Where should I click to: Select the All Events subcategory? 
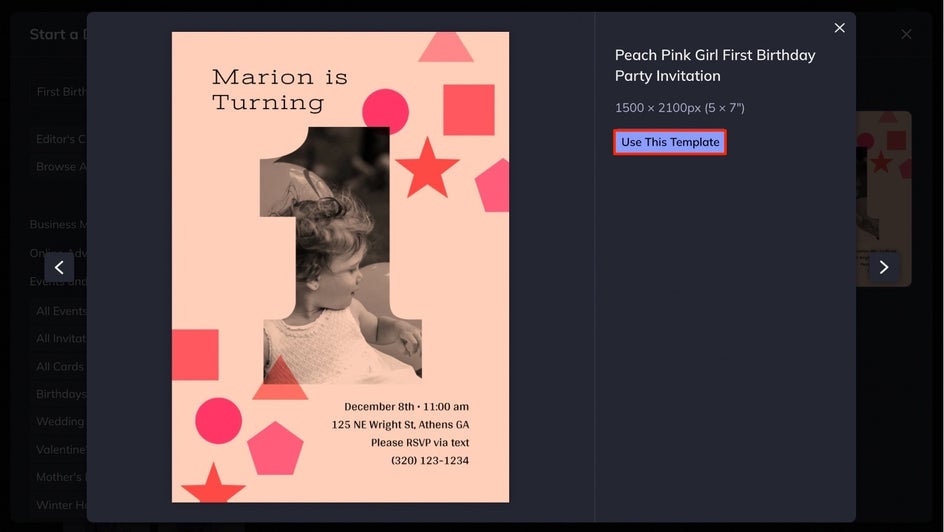coord(58,311)
